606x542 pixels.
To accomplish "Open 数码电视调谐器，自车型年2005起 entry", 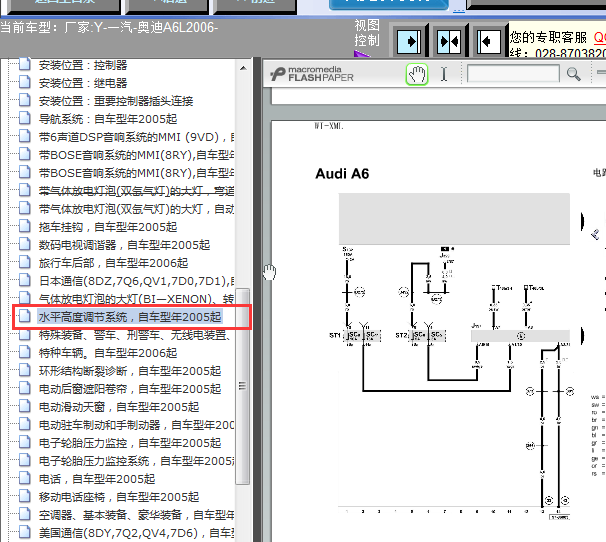I will click(x=124, y=245).
